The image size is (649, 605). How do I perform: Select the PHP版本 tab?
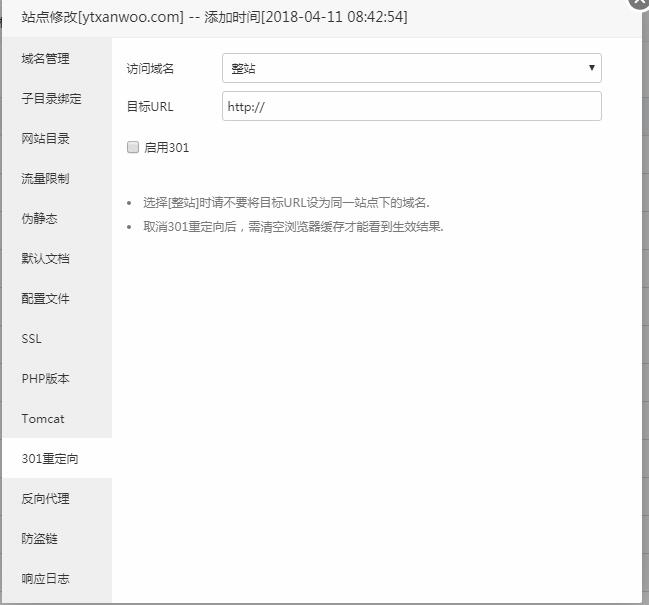tap(46, 379)
